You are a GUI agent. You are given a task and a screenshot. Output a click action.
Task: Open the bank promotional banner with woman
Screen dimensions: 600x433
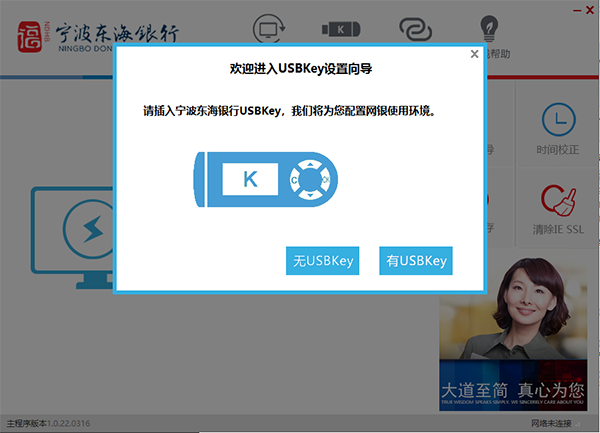(x=513, y=334)
